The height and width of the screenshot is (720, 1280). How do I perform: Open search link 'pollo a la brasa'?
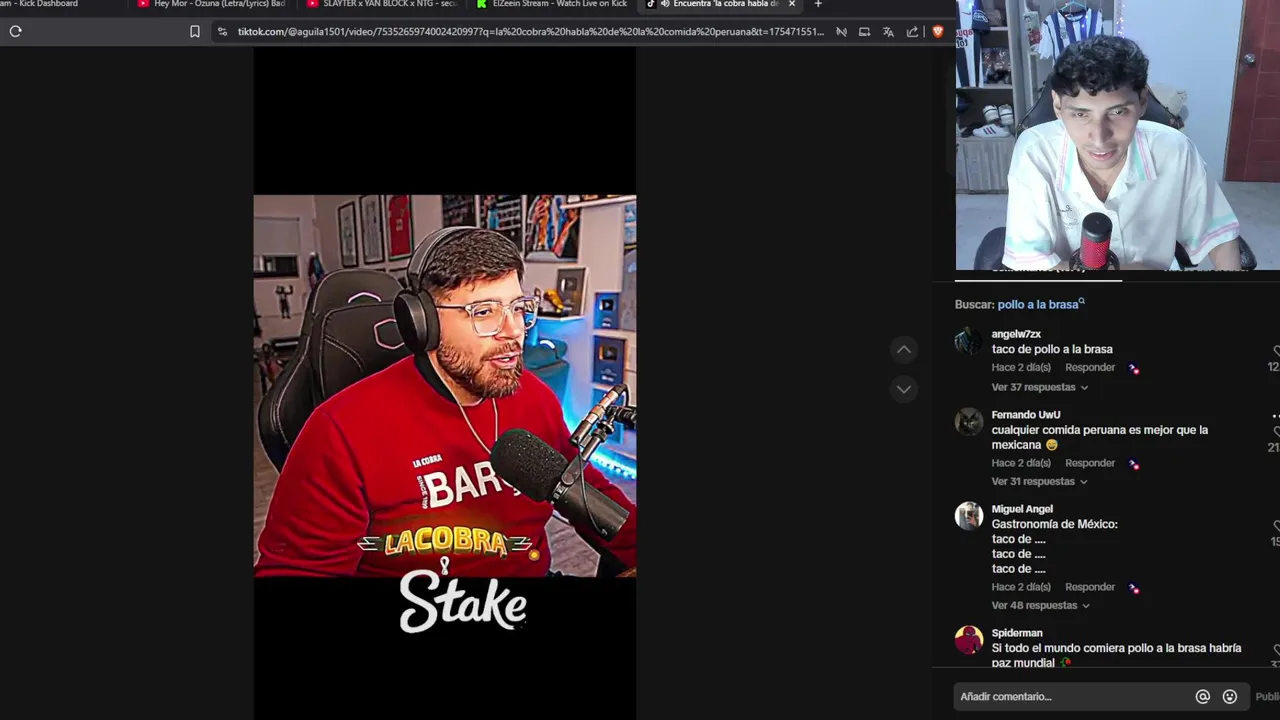[x=1038, y=305]
